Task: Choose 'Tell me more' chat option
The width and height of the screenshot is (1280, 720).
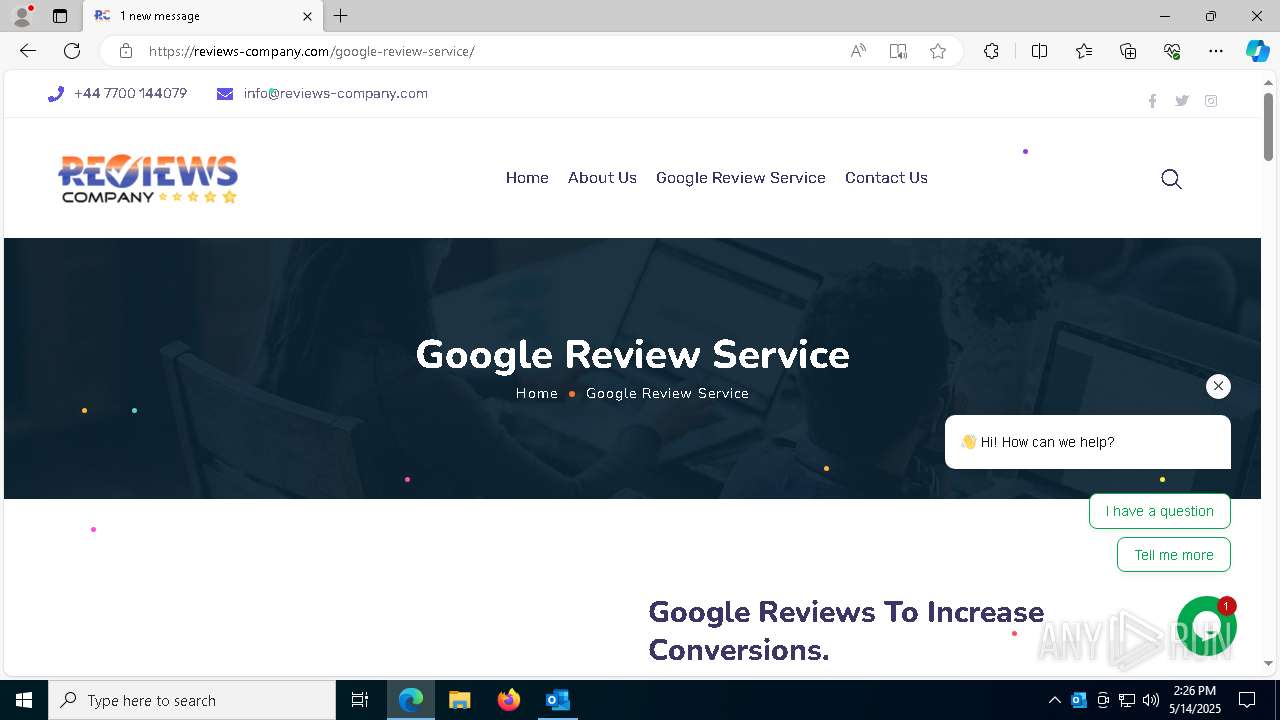Action: click(1174, 555)
